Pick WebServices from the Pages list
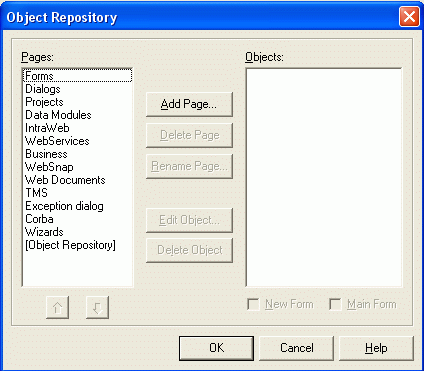Viewport: 424px width, 371px height. click(77, 141)
